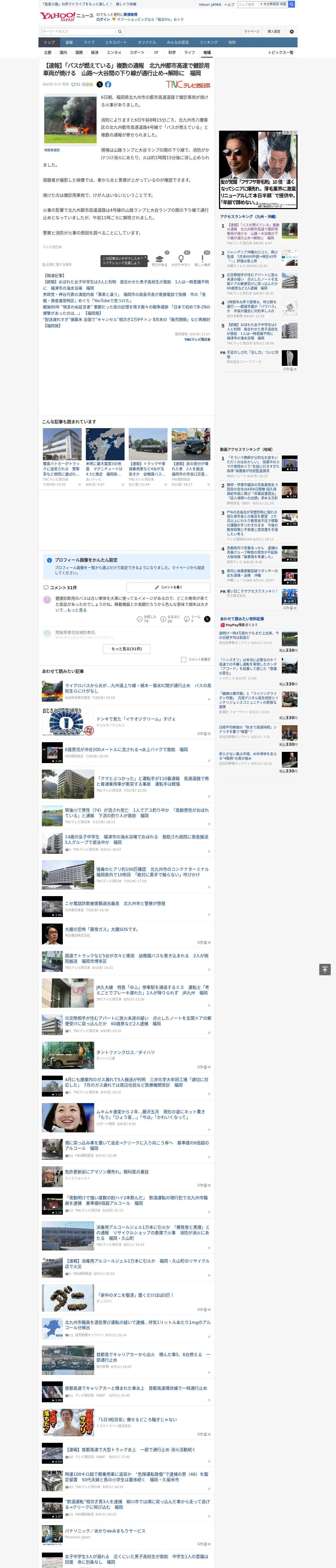
Task: Open burning bus article photo
Action: click(x=70, y=120)
